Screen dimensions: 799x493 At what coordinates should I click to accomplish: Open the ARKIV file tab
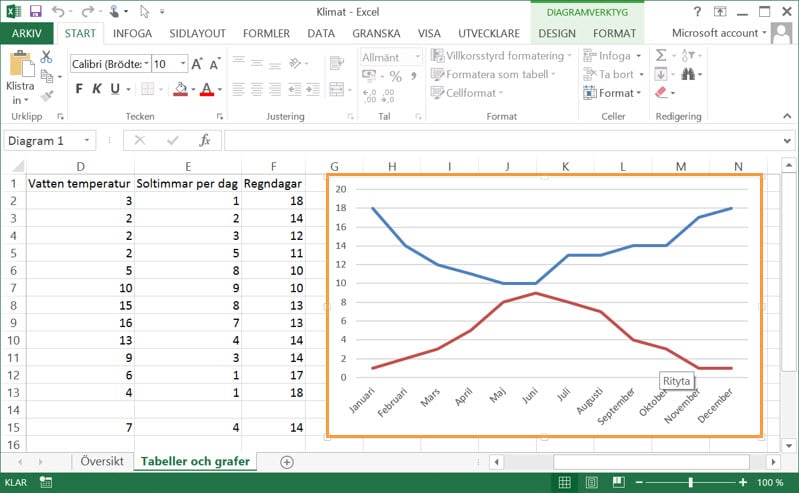(26, 33)
